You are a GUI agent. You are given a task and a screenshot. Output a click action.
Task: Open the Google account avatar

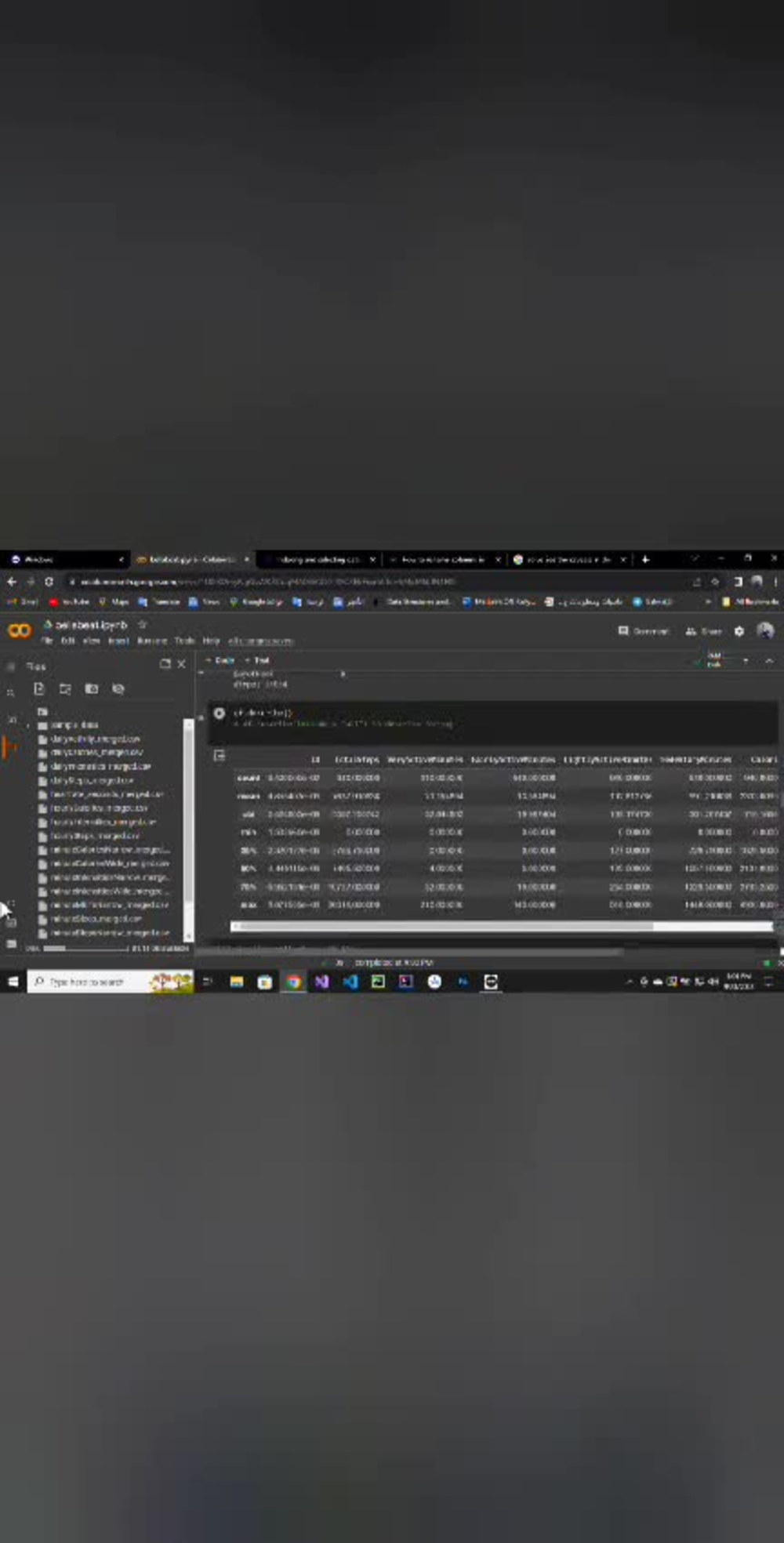(765, 630)
